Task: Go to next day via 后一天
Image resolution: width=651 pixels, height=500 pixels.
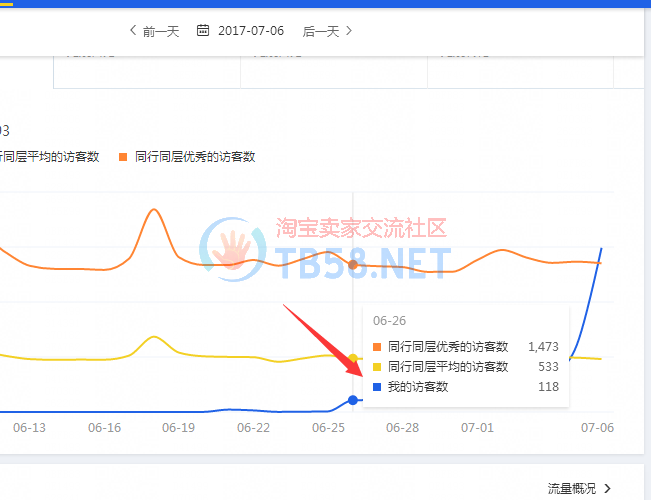Action: click(320, 31)
